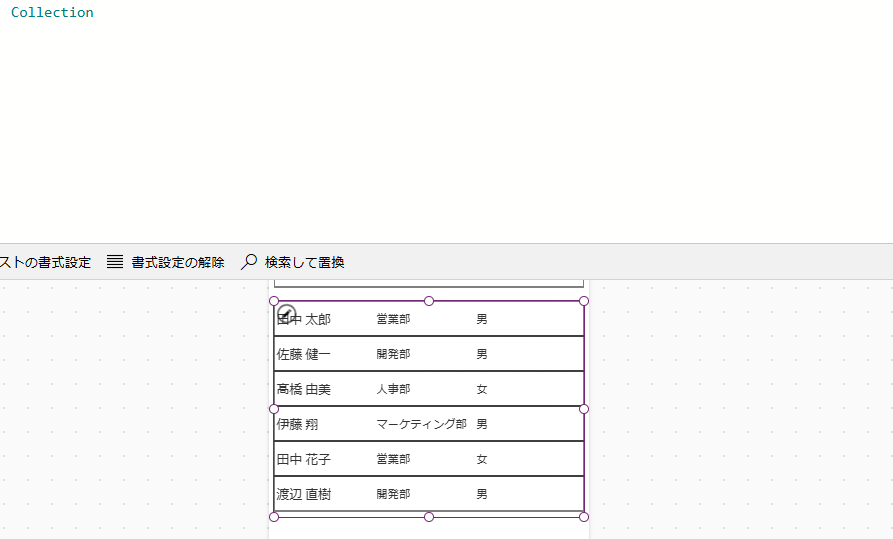Click 男 in 田中 太郎 row
Viewport: 893px width, 539px height.
tap(482, 319)
